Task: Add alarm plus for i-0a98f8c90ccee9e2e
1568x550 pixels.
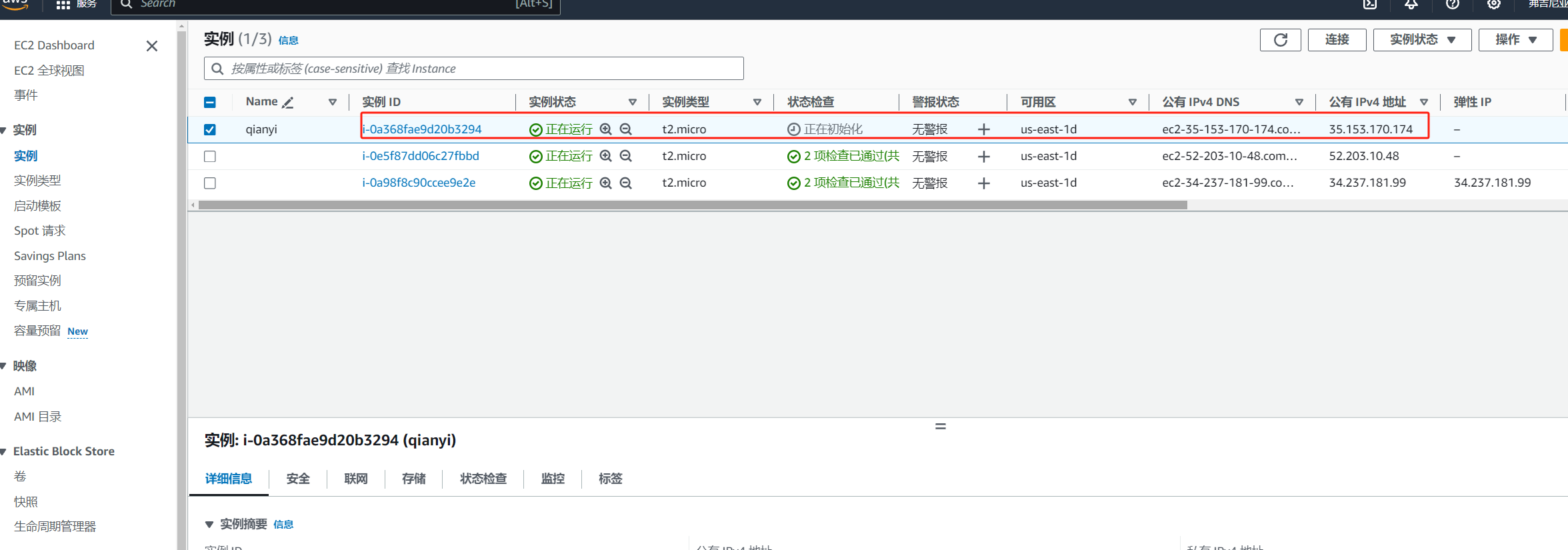Action: [x=983, y=183]
